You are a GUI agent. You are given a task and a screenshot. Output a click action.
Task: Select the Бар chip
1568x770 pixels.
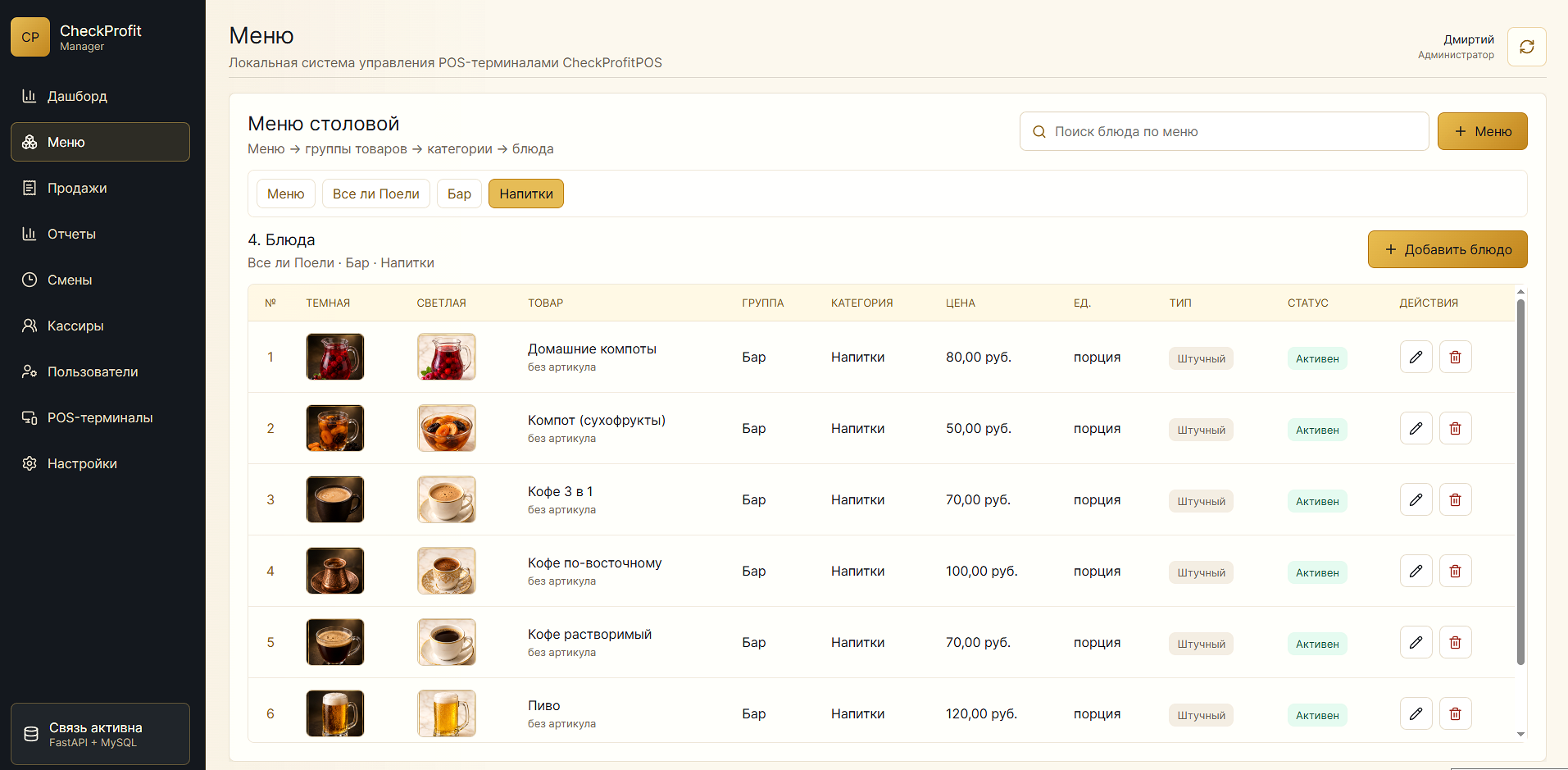pos(459,194)
